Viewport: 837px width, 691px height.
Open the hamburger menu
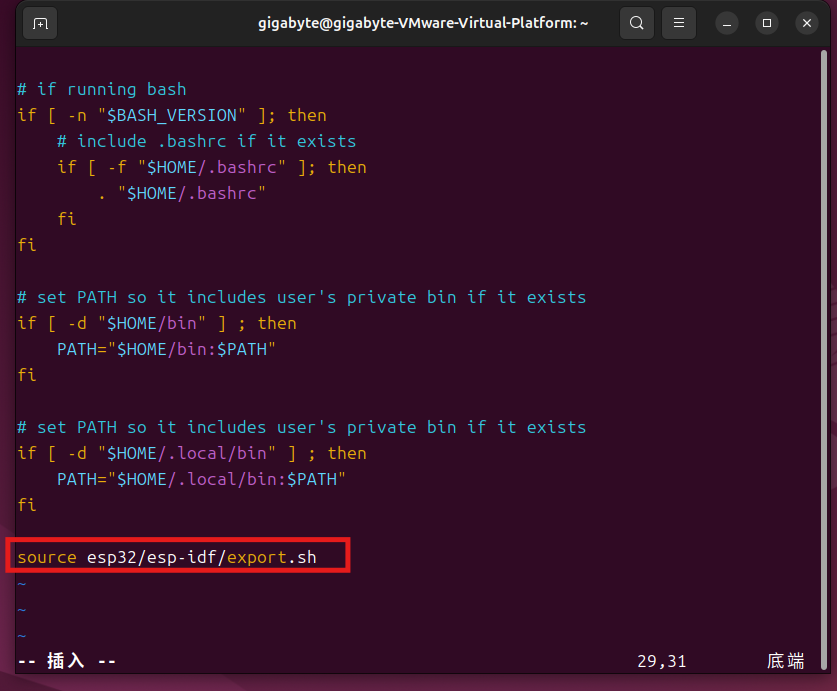point(679,22)
